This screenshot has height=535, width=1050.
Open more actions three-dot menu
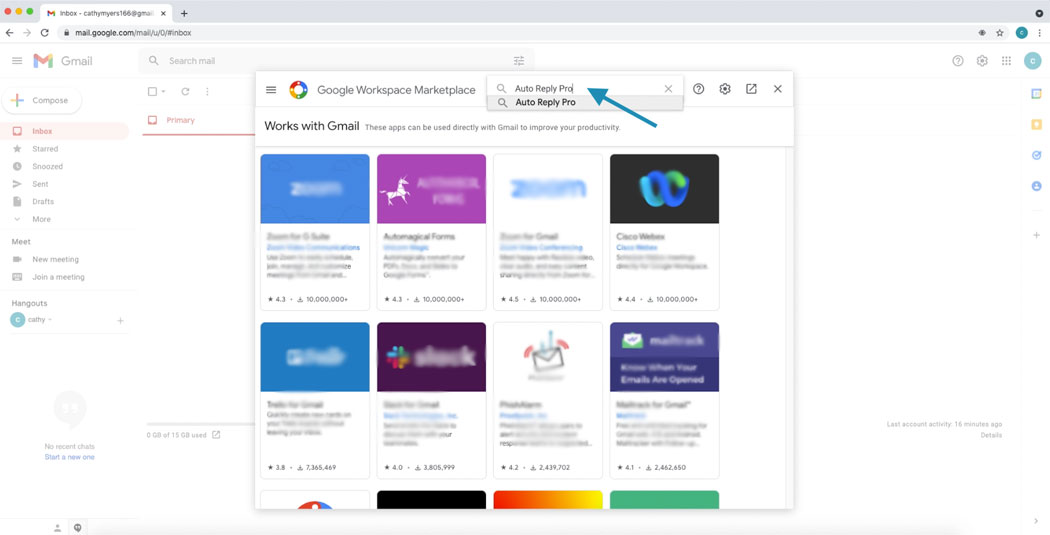click(207, 92)
